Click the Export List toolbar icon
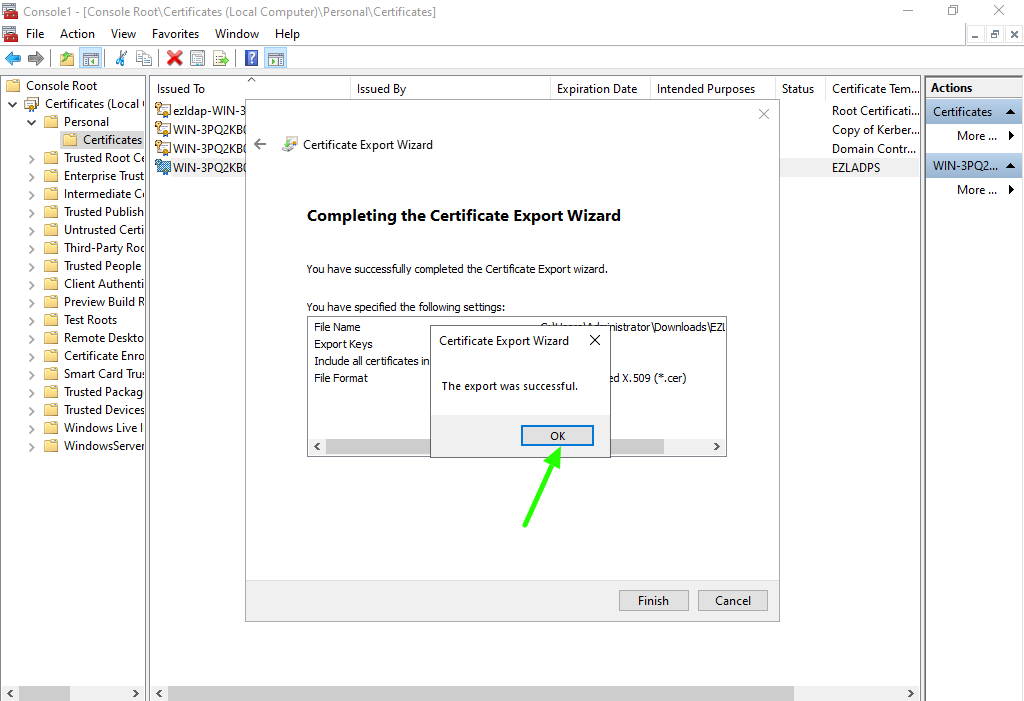Image resolution: width=1024 pixels, height=701 pixels. click(221, 59)
